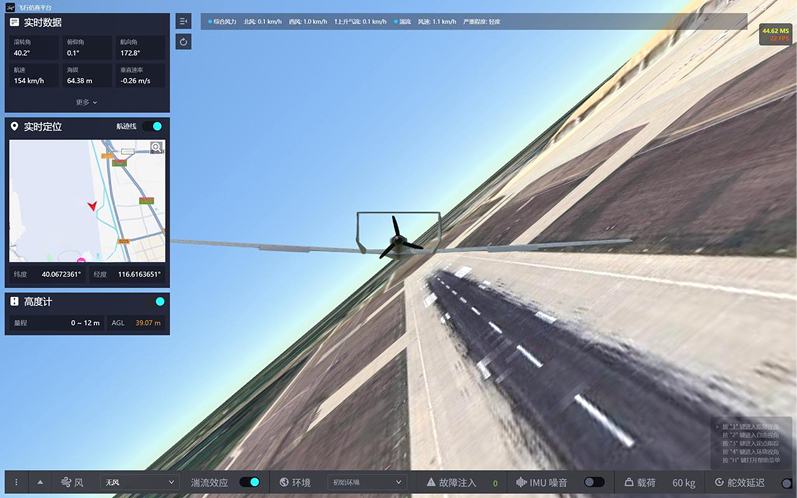Click the 故障注入 fault injection label
797x498 pixels.
click(x=457, y=482)
